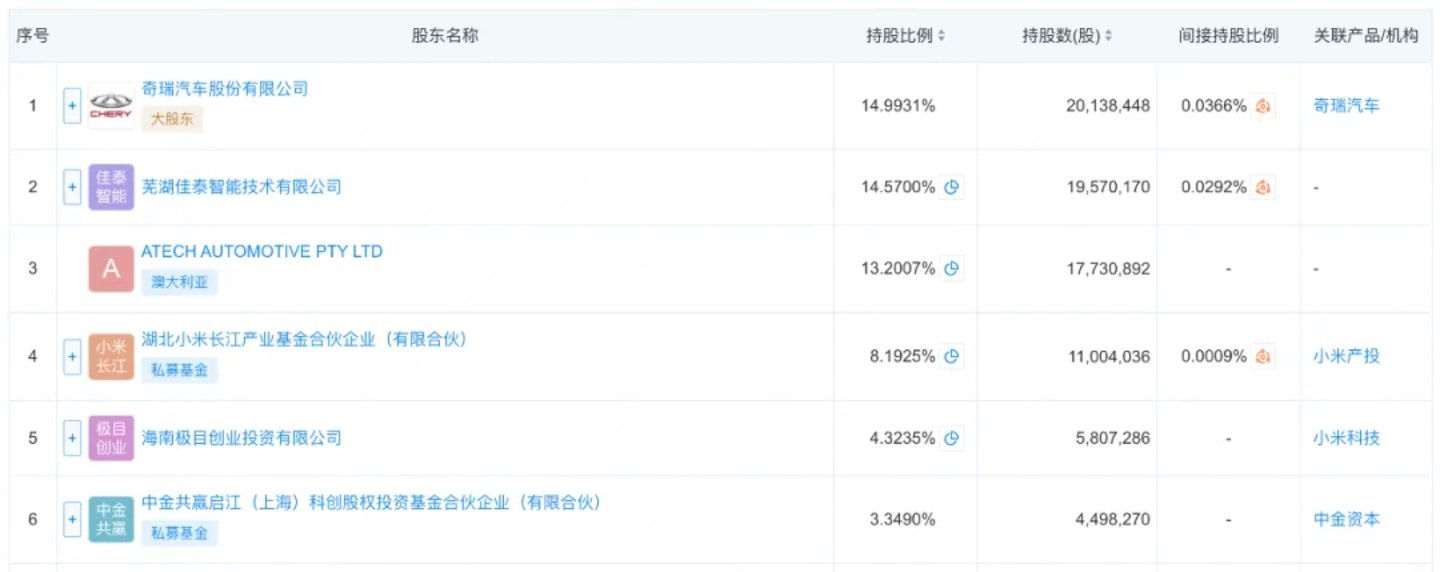
Task: Open indirect holding chart icon beside 0.0009%
Action: pos(1263,356)
